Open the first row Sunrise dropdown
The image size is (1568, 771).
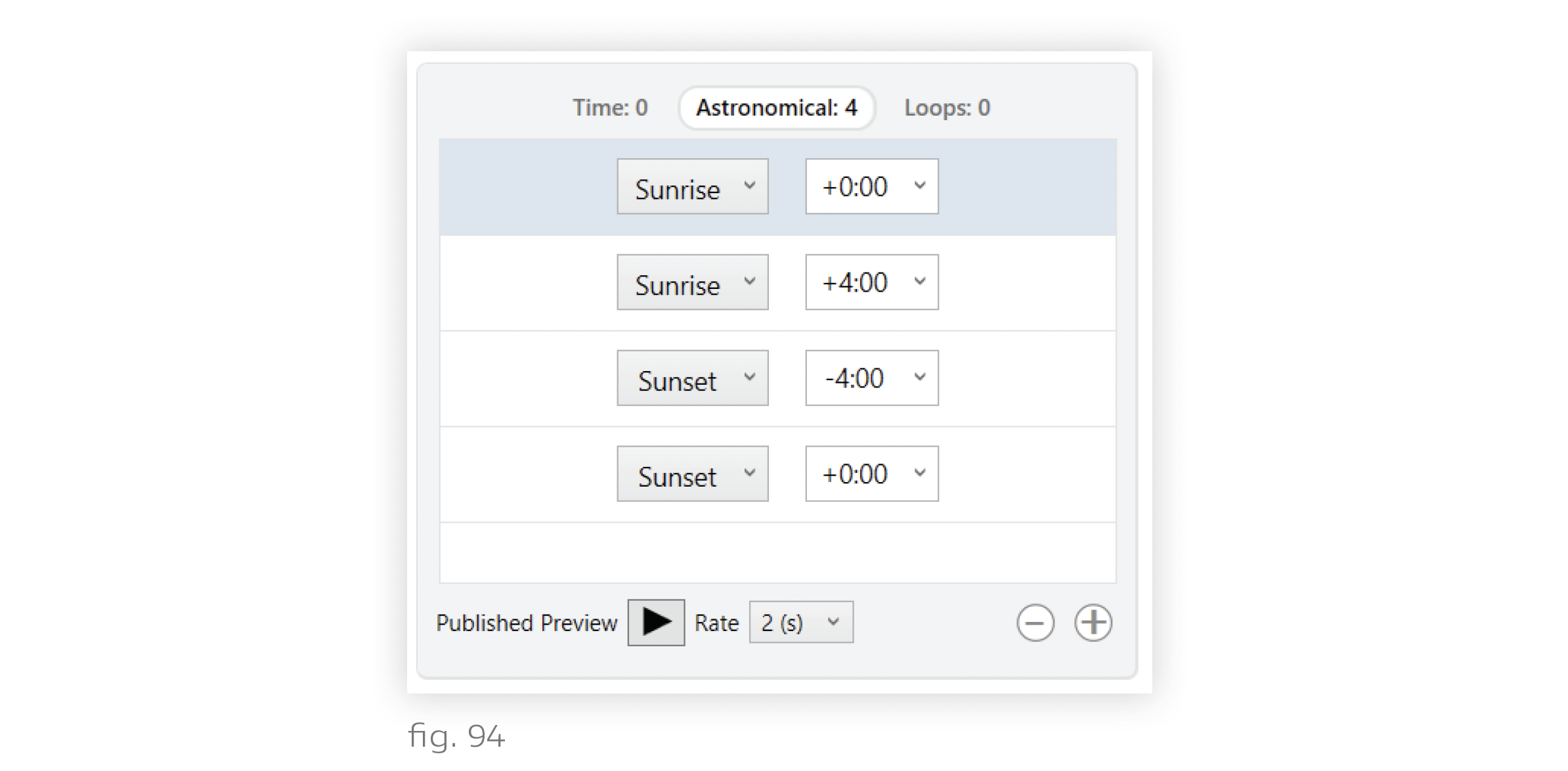coord(692,187)
